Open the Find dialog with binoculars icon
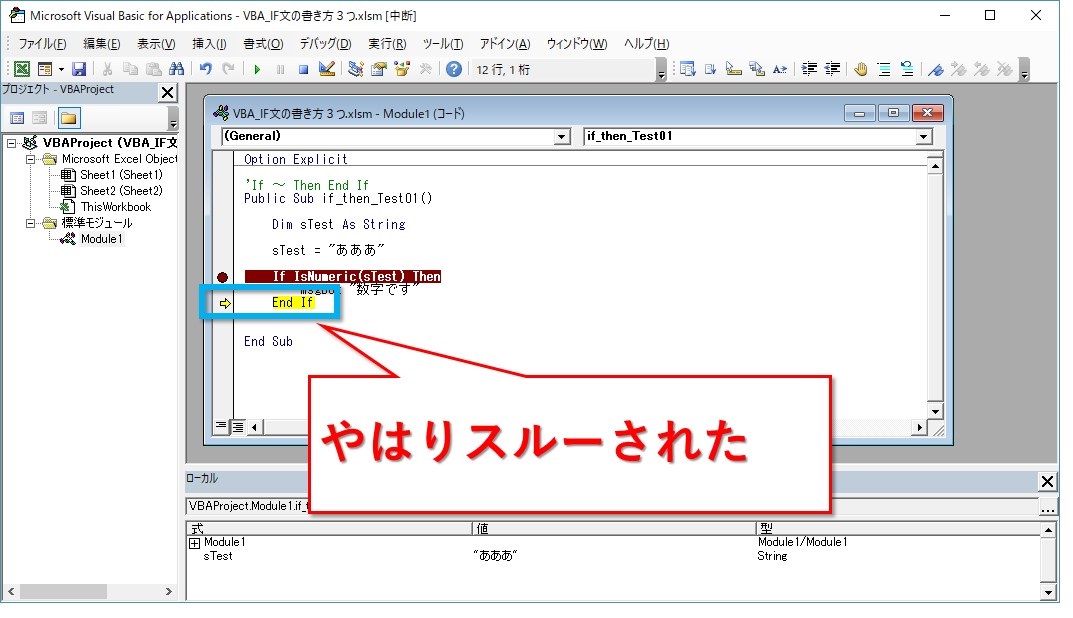Viewport: 1073px width, 618px height. point(177,68)
